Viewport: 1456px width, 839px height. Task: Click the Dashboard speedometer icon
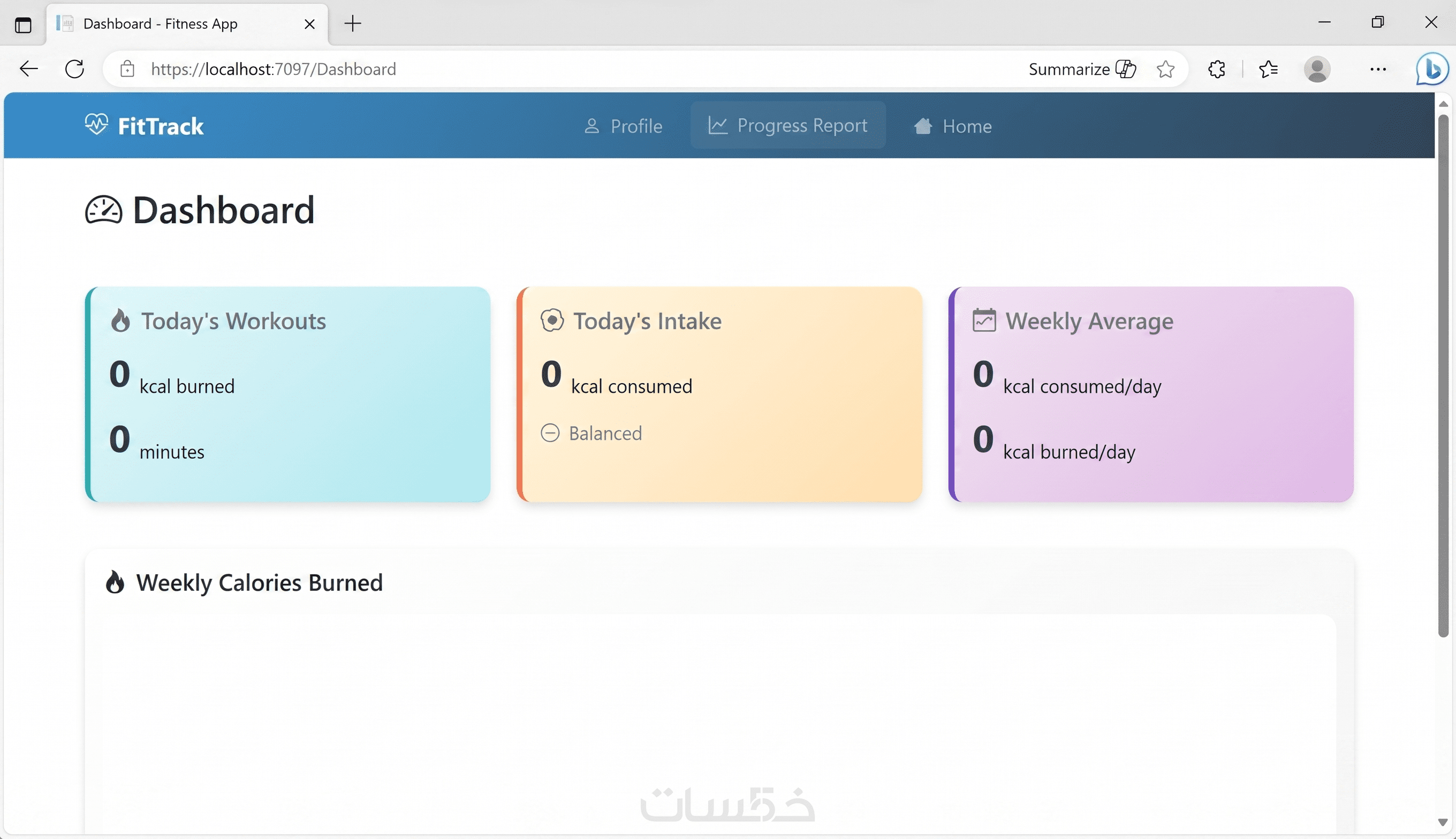[104, 210]
